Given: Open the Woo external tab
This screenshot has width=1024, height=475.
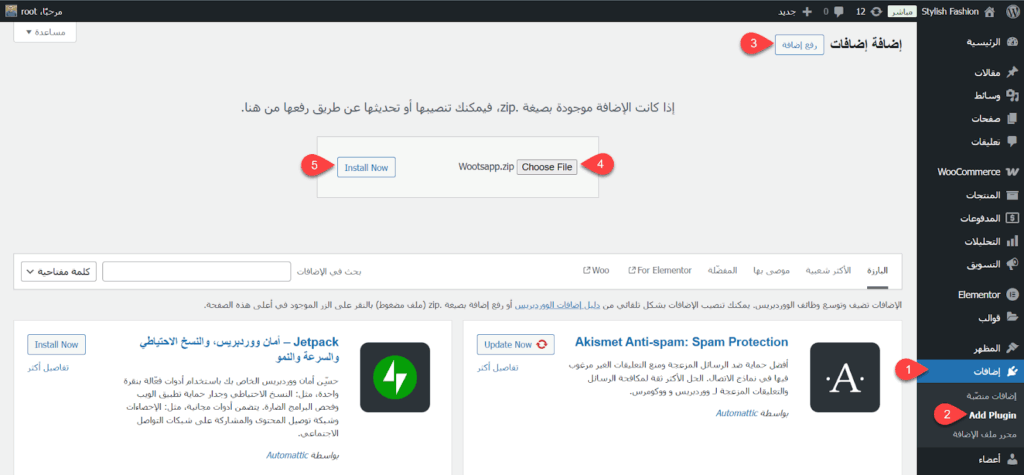Looking at the screenshot, I should click(x=596, y=270).
